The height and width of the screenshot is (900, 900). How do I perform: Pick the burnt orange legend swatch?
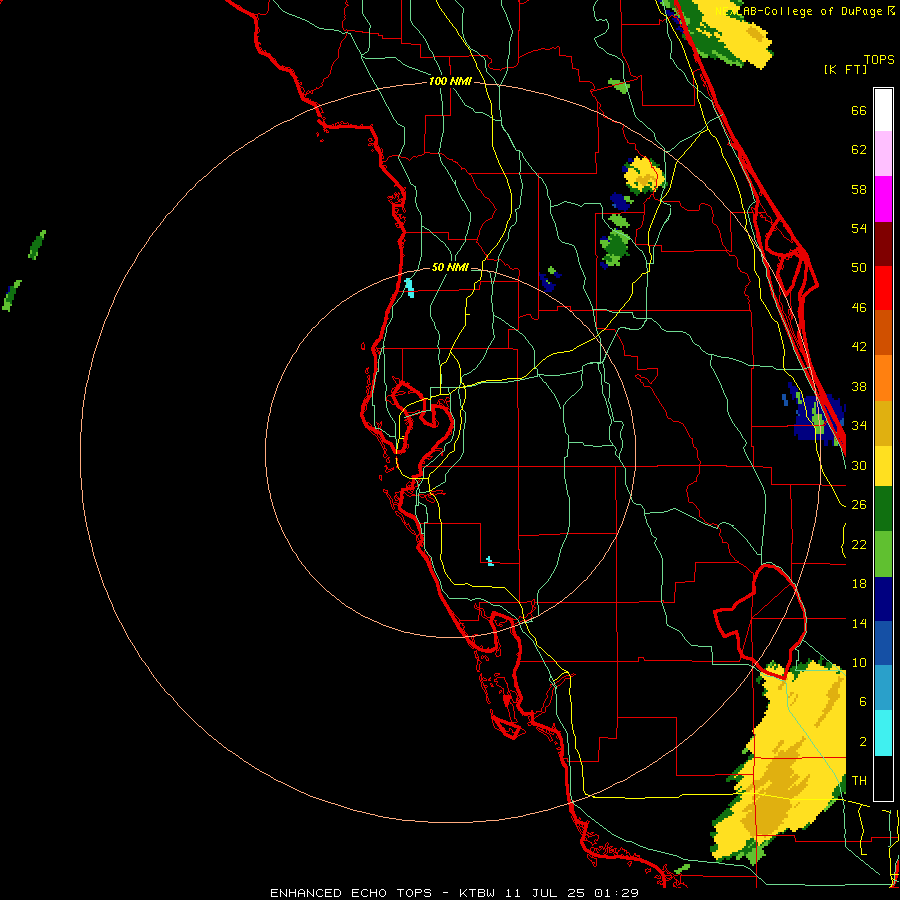pos(883,332)
